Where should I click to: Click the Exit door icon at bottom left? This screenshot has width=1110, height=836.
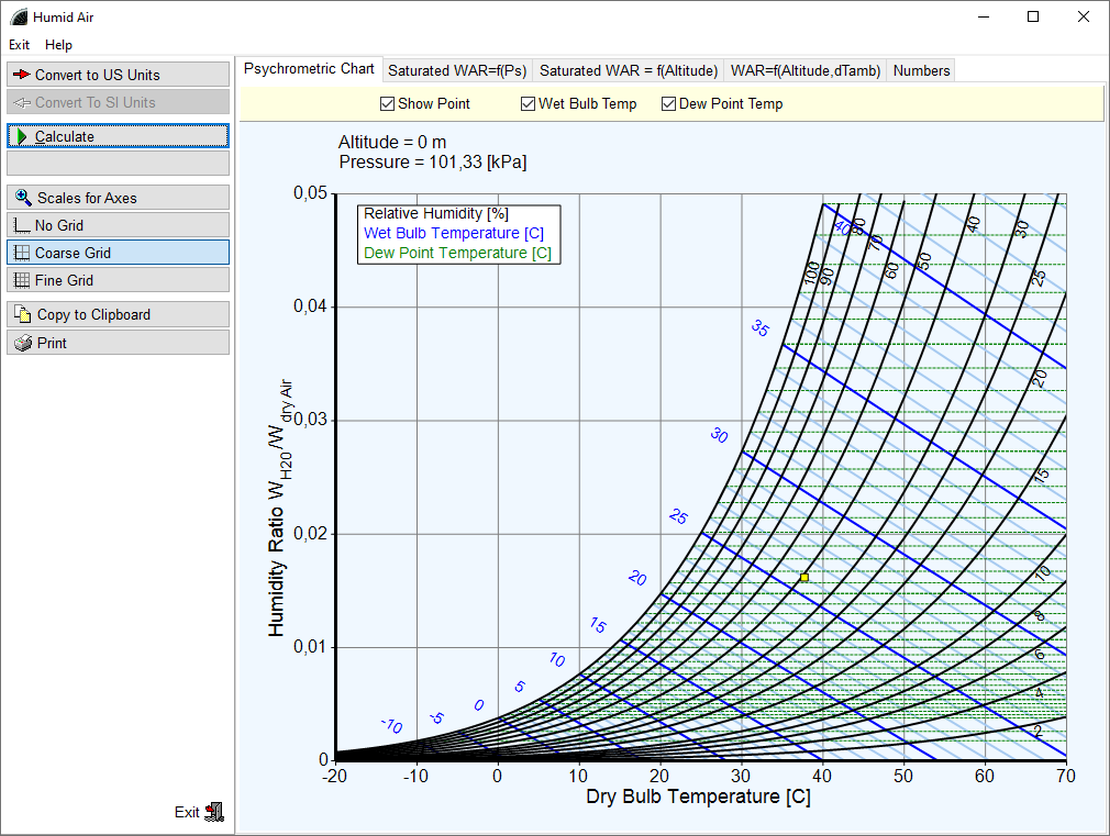(x=214, y=812)
